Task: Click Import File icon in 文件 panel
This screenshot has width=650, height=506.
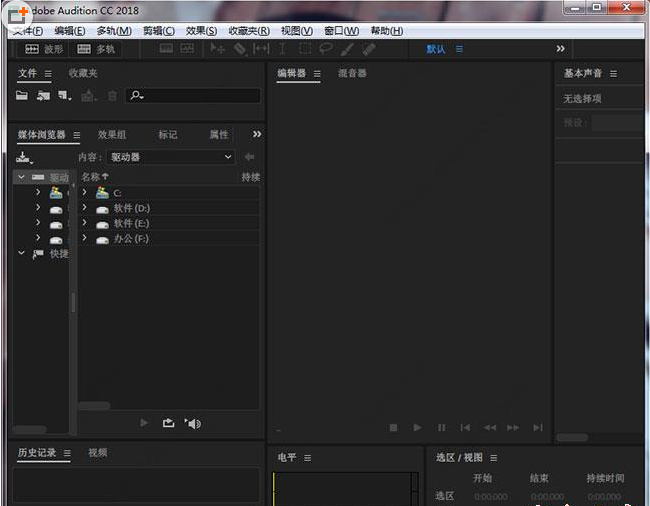Action: (43, 96)
